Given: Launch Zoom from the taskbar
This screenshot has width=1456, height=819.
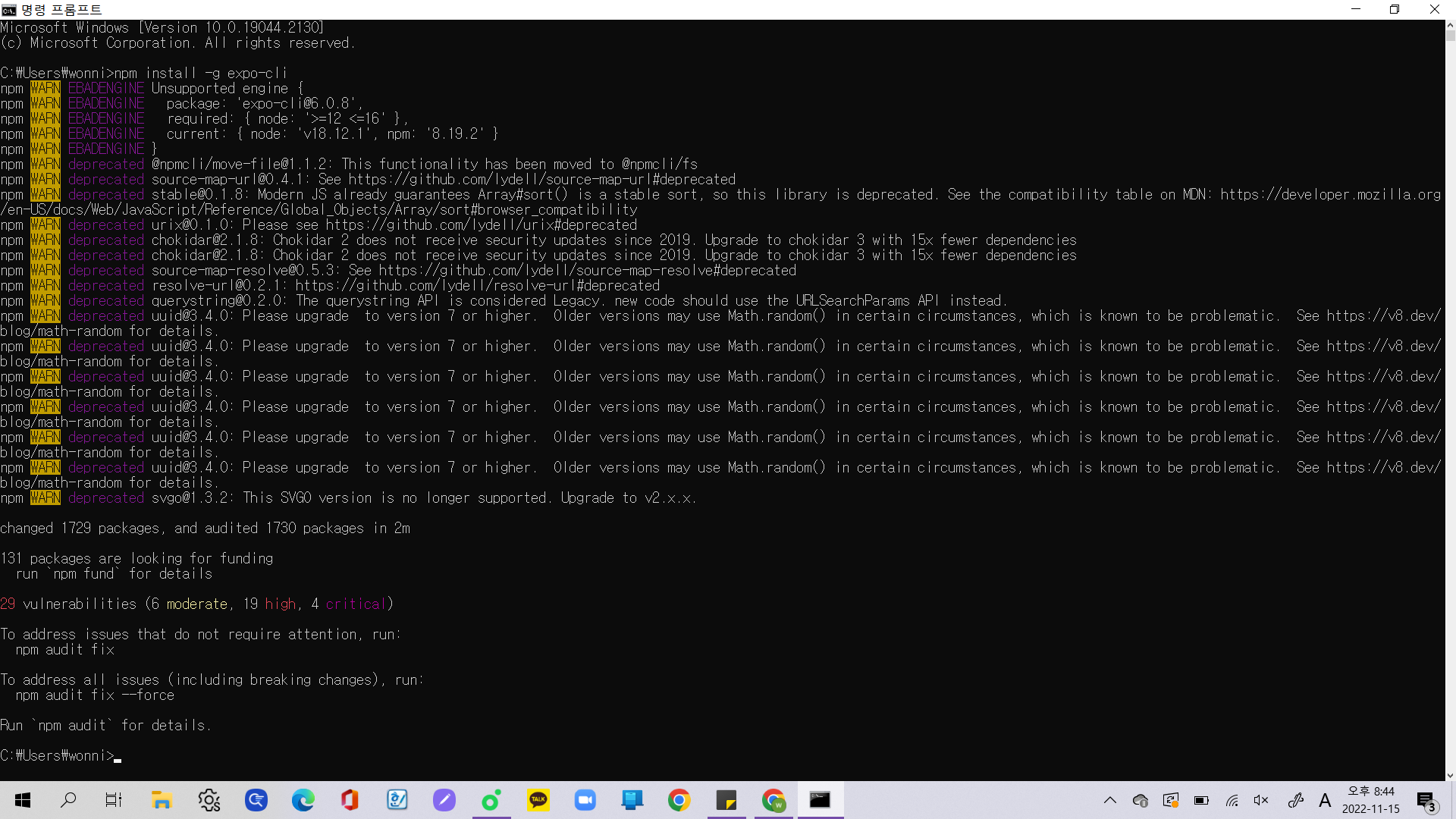Looking at the screenshot, I should (585, 800).
